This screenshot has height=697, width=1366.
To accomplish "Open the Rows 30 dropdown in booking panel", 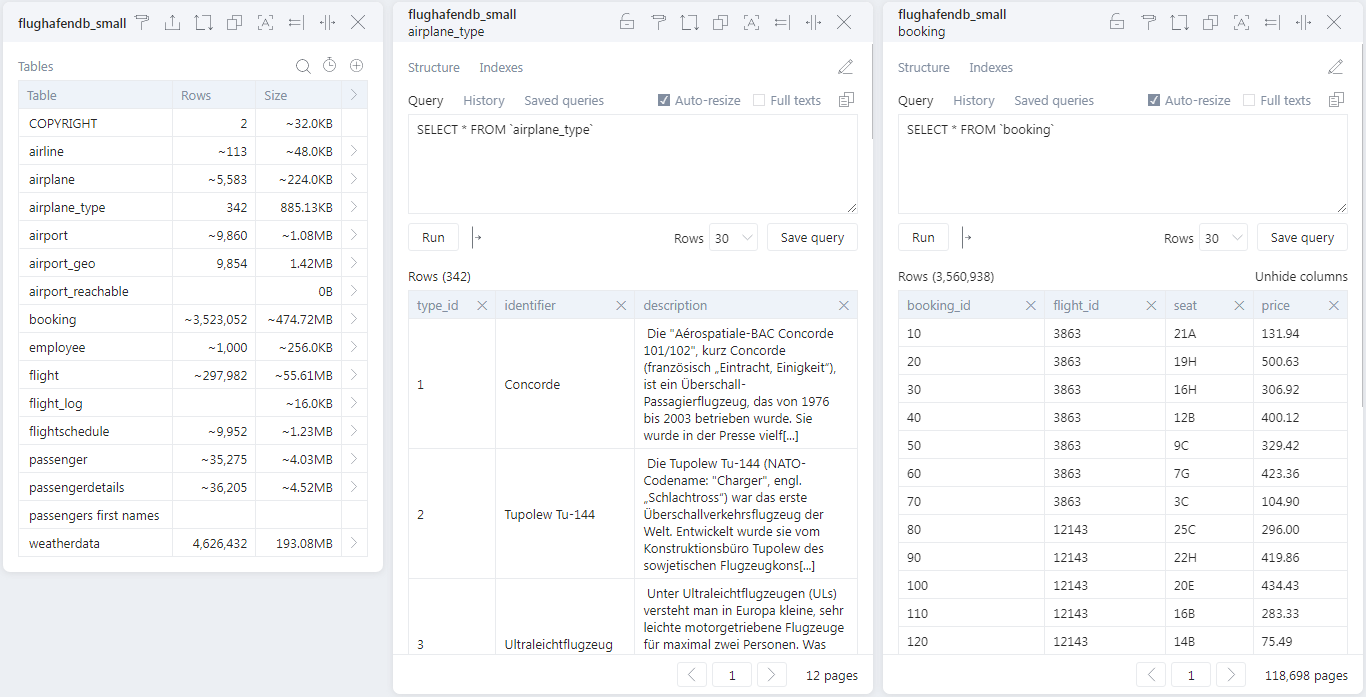I will [x=1222, y=238].
